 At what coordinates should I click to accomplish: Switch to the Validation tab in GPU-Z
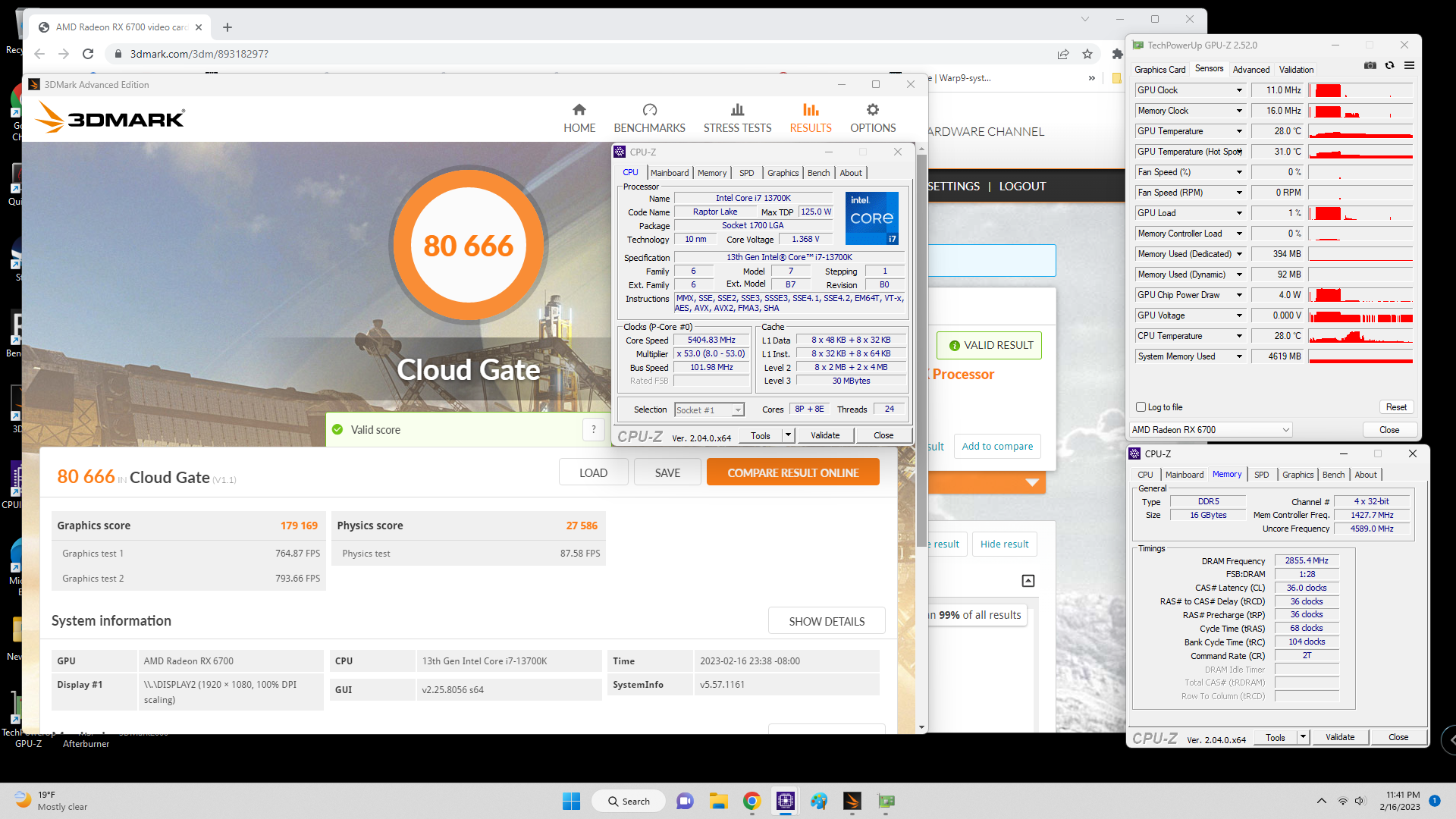1296,70
